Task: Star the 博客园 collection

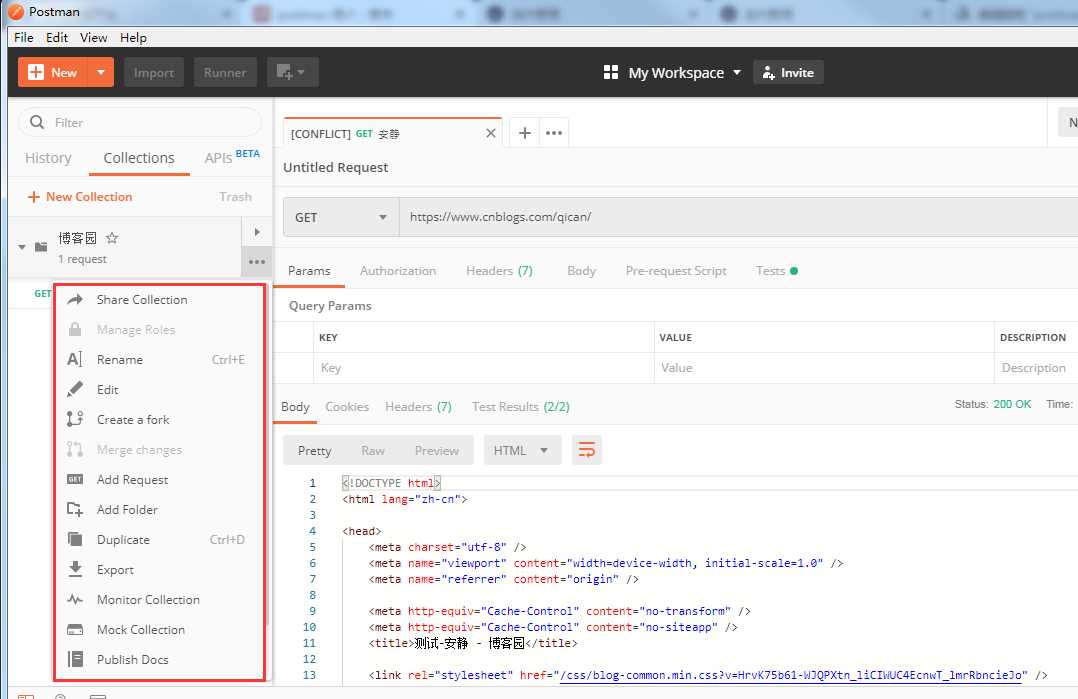Action: [x=112, y=238]
